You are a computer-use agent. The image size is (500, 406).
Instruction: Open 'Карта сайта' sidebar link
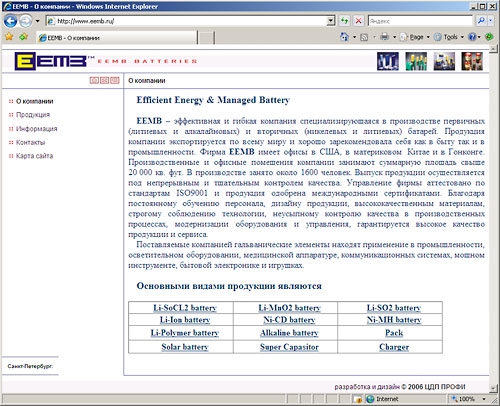pyautogui.click(x=34, y=156)
